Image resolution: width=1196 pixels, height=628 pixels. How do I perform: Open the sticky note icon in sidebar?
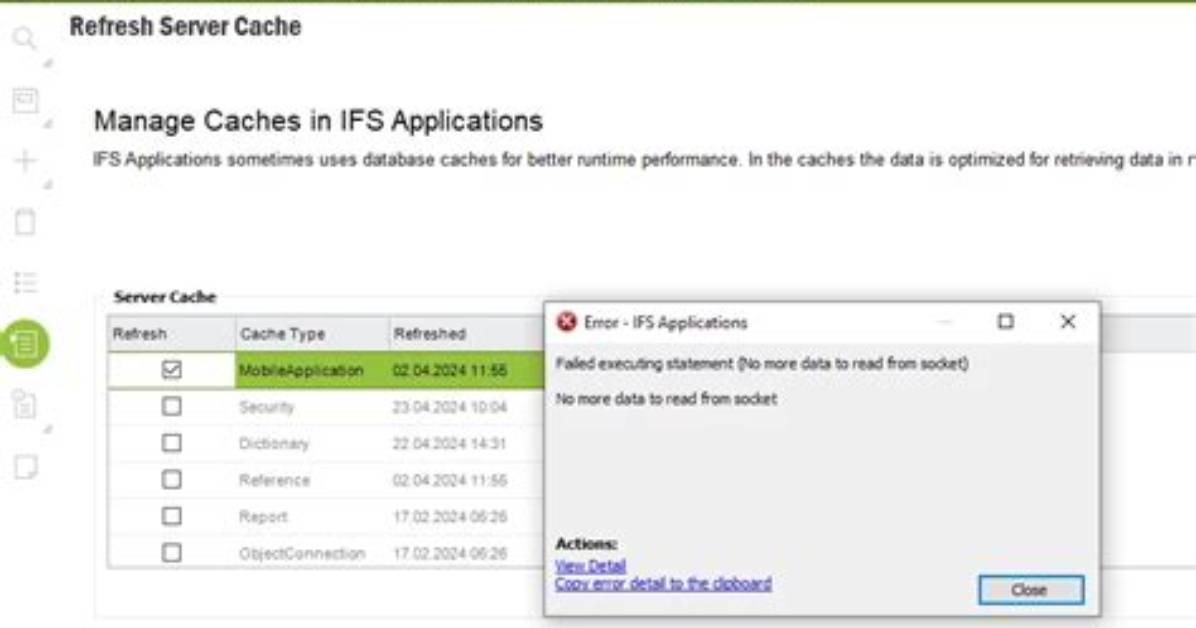tap(25, 466)
